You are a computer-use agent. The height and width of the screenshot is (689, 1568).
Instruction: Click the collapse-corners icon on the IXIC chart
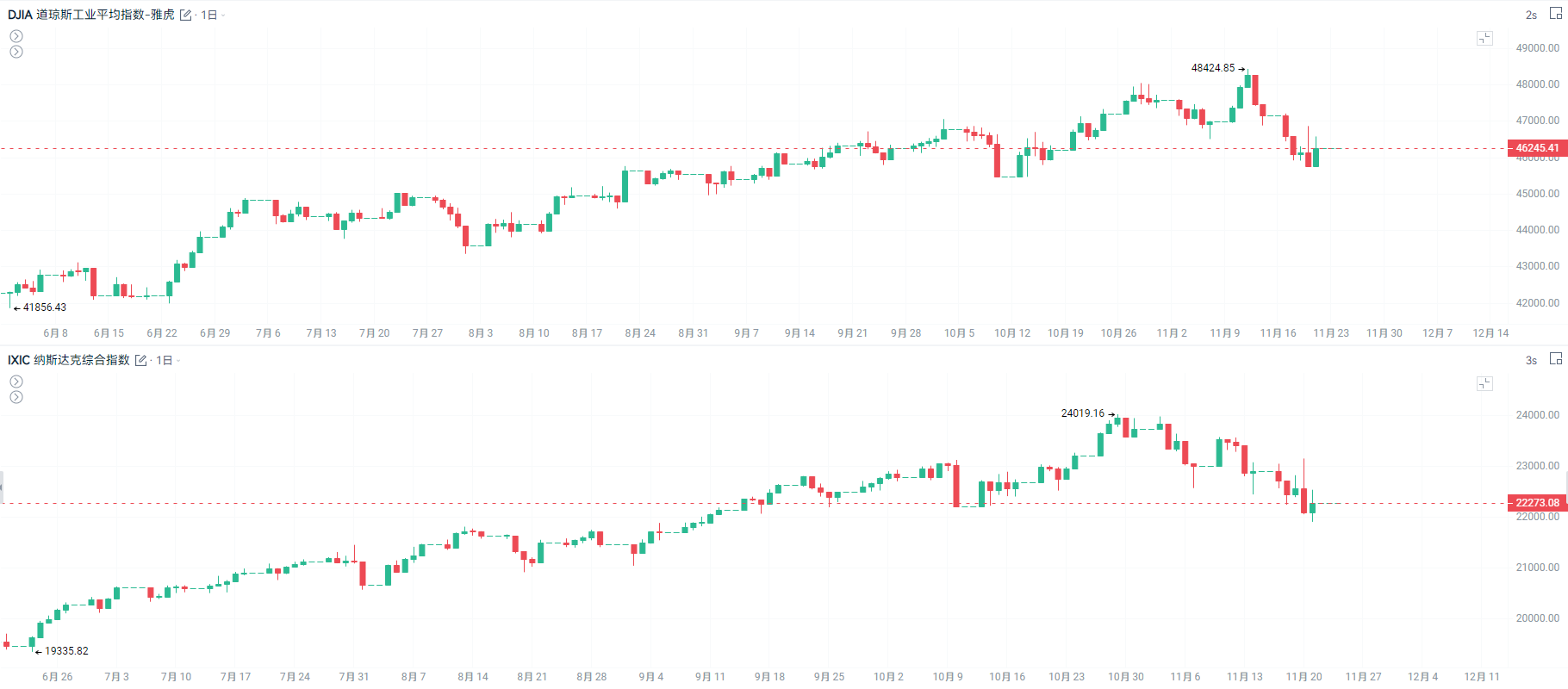coord(1484,383)
